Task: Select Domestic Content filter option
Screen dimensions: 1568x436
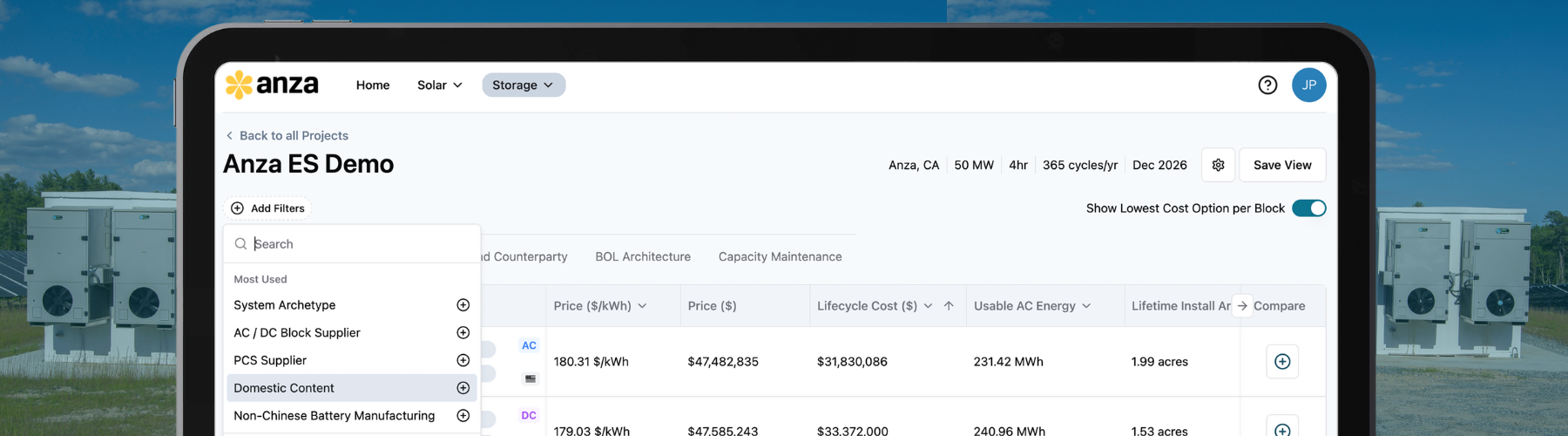Action: (x=352, y=388)
